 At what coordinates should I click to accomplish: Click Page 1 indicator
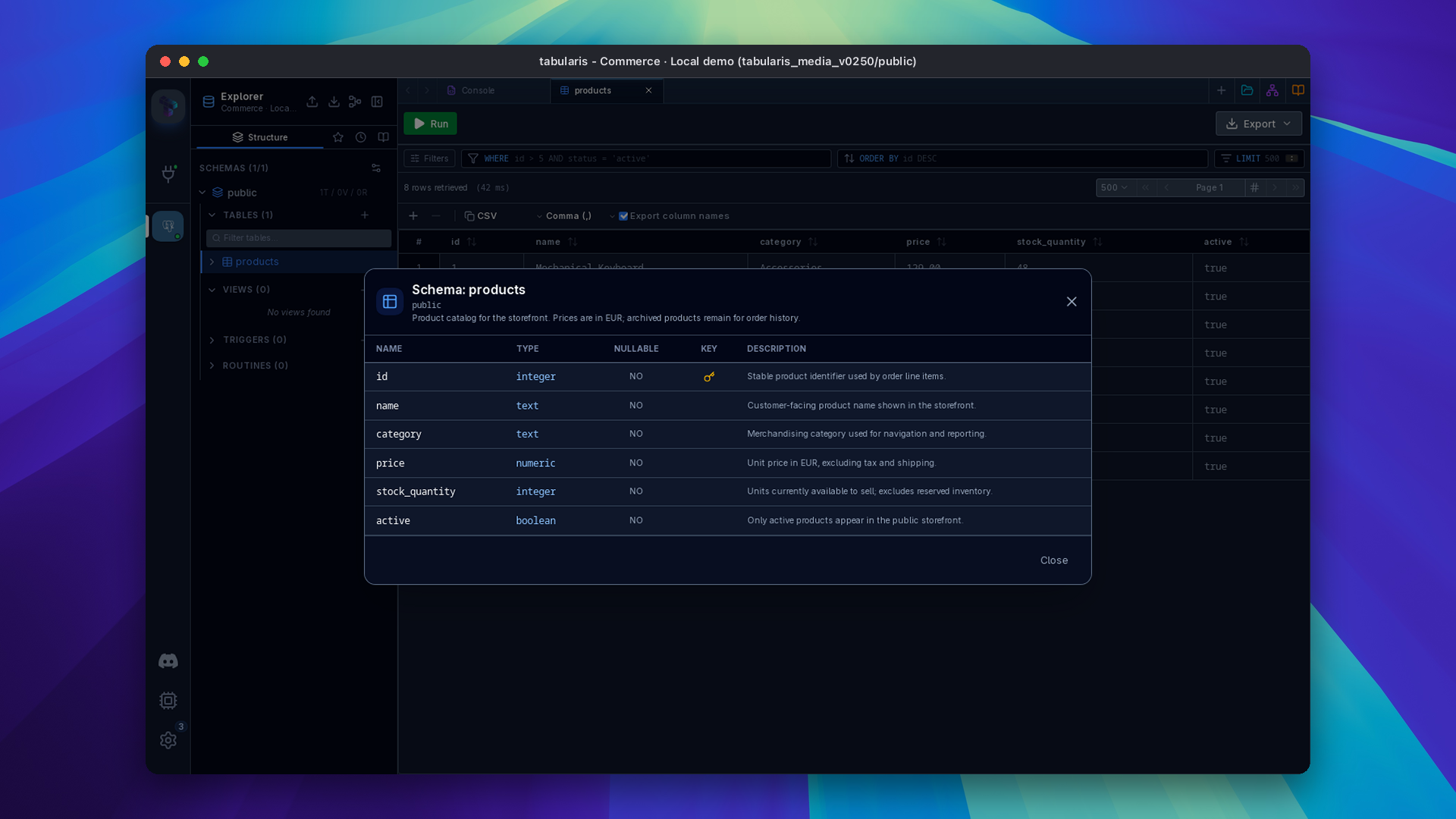coord(1209,187)
